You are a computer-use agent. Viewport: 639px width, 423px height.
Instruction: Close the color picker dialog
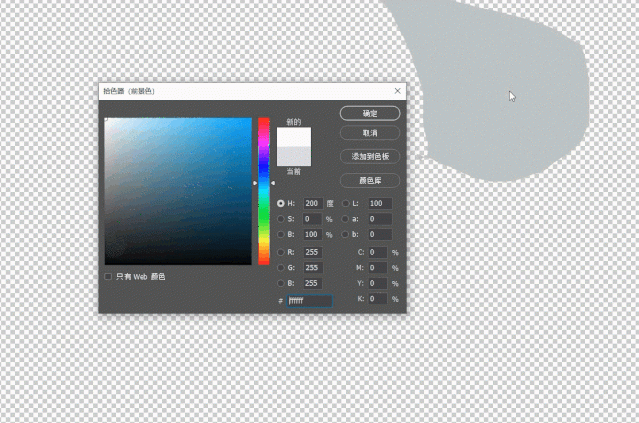point(397,91)
